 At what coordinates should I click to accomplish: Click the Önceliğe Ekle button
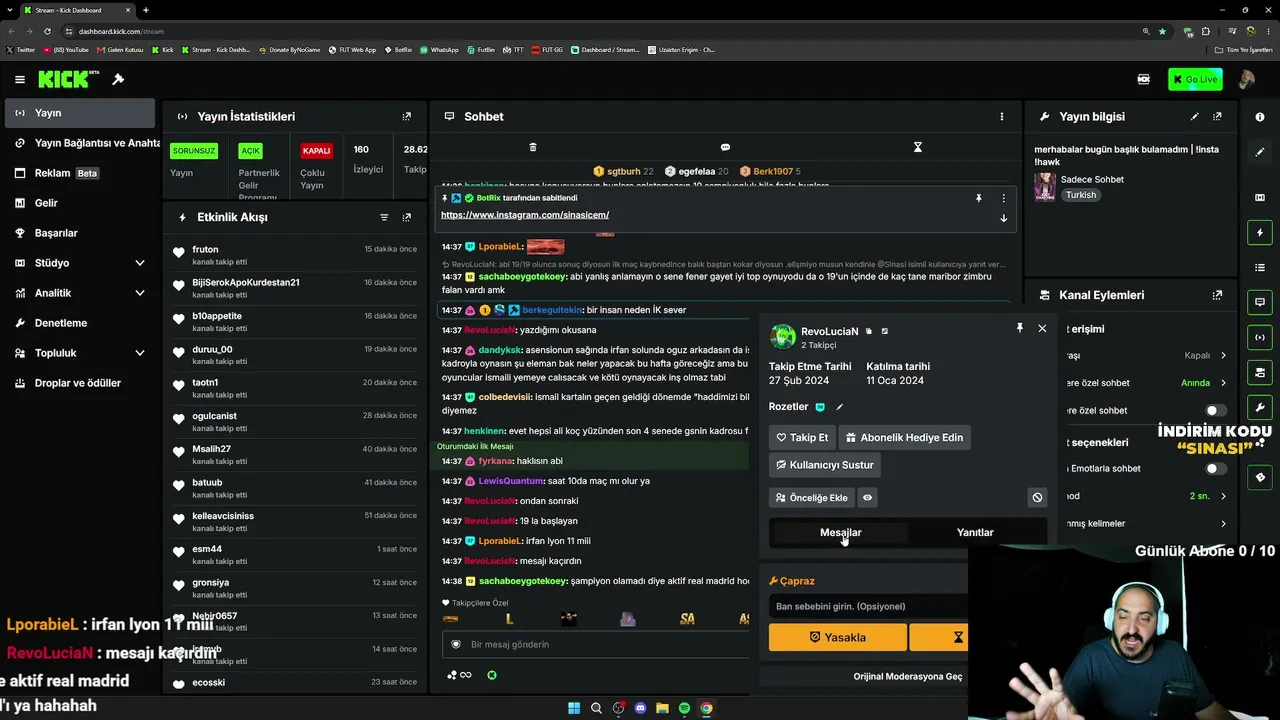tap(811, 497)
